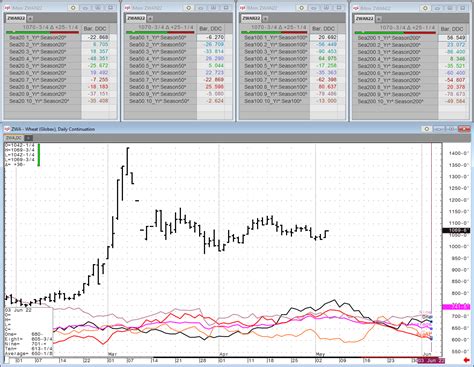Click the CQG logo icon of the wheat chart window
This screenshot has width=474, height=367.
coord(7,129)
